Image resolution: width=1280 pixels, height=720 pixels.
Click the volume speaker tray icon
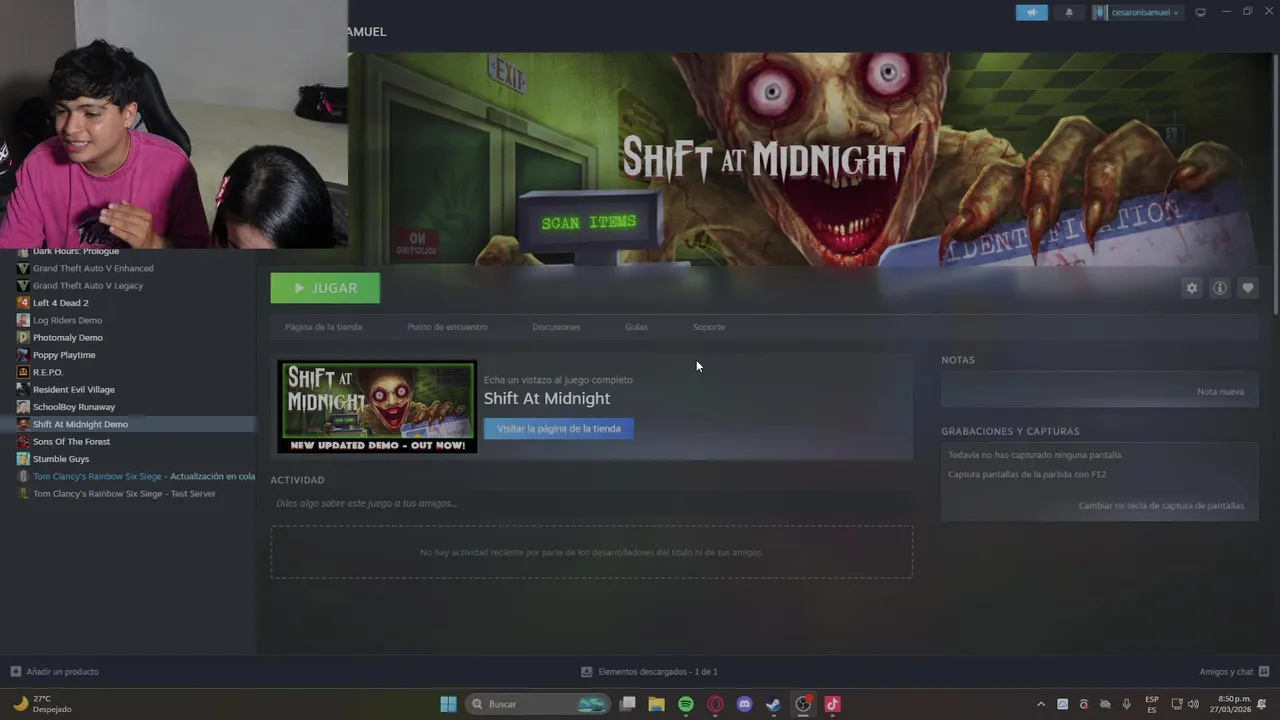[1193, 704]
